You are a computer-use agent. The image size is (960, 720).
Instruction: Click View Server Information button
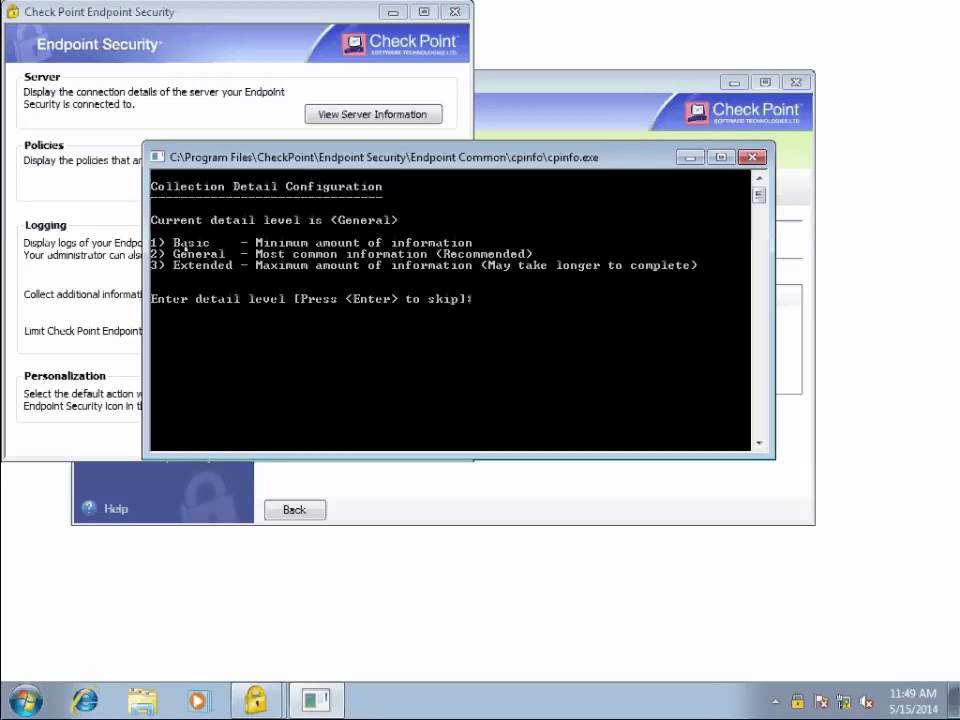(373, 114)
